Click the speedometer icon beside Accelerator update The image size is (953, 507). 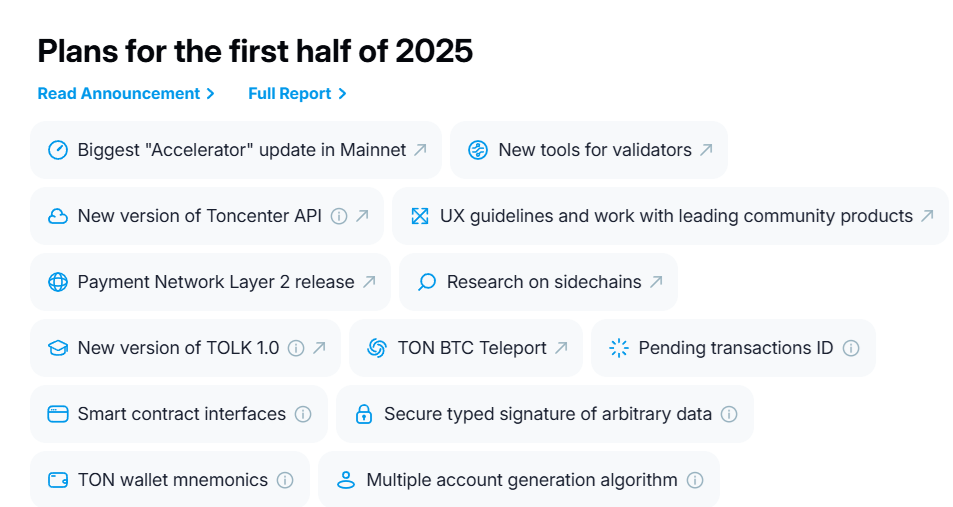tap(58, 150)
